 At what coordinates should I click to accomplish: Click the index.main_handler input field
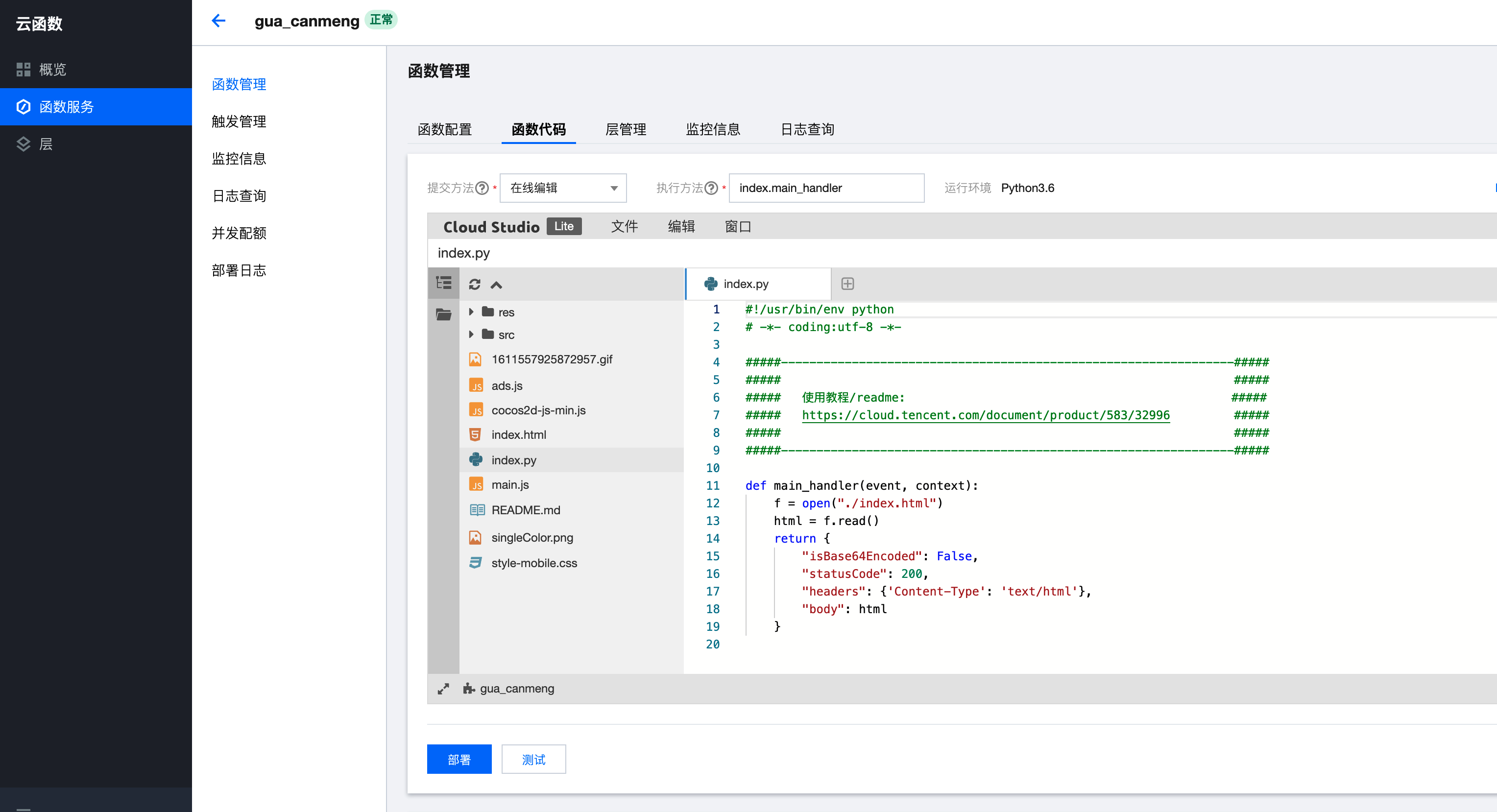[826, 188]
